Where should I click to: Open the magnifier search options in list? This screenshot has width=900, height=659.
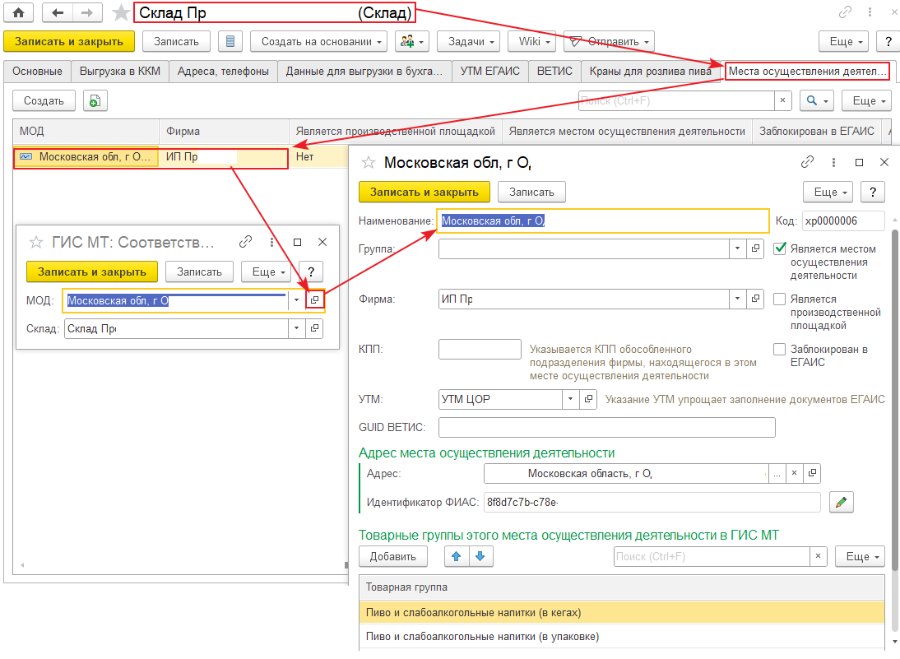pos(816,101)
